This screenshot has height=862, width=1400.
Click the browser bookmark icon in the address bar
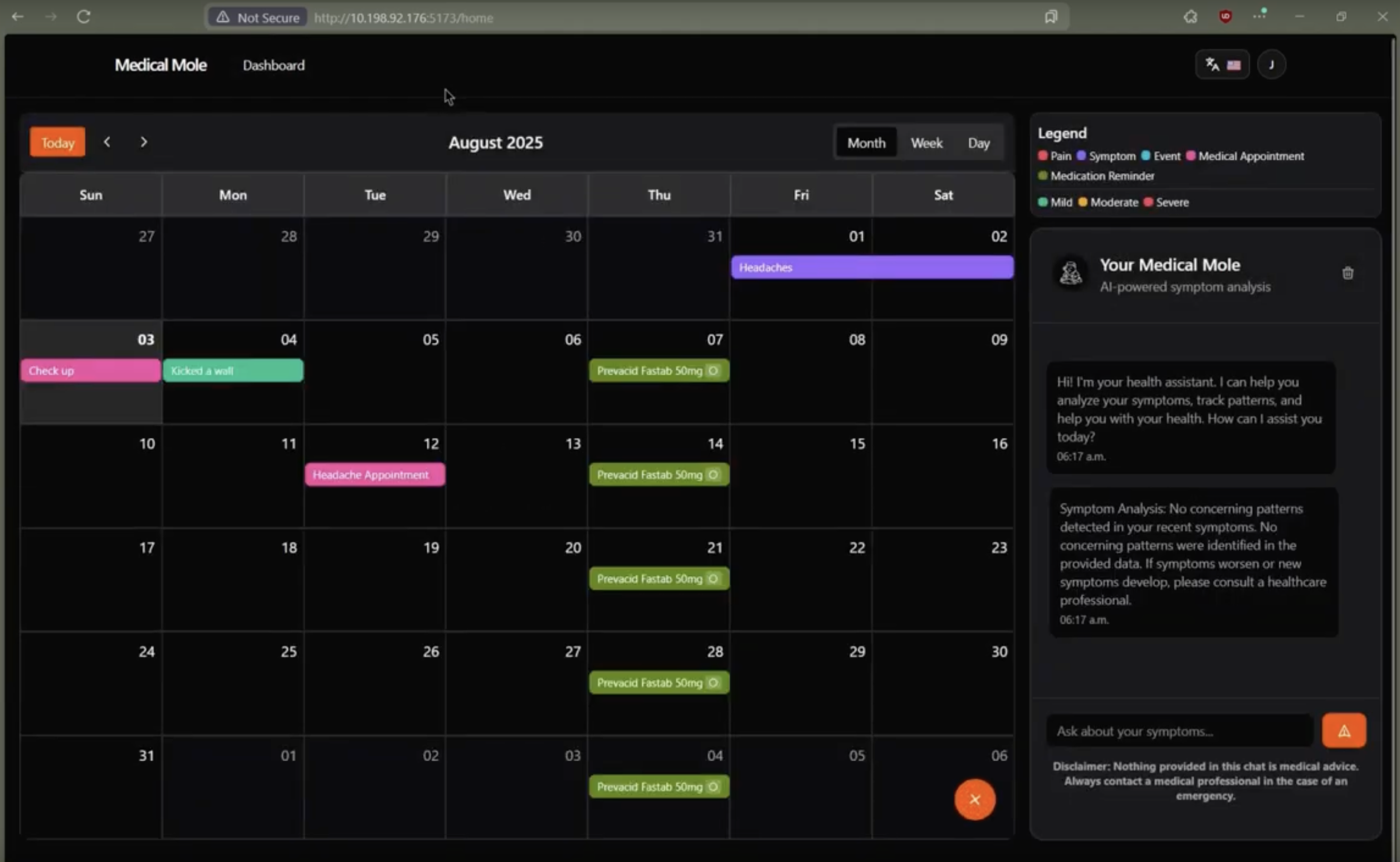(x=1051, y=17)
